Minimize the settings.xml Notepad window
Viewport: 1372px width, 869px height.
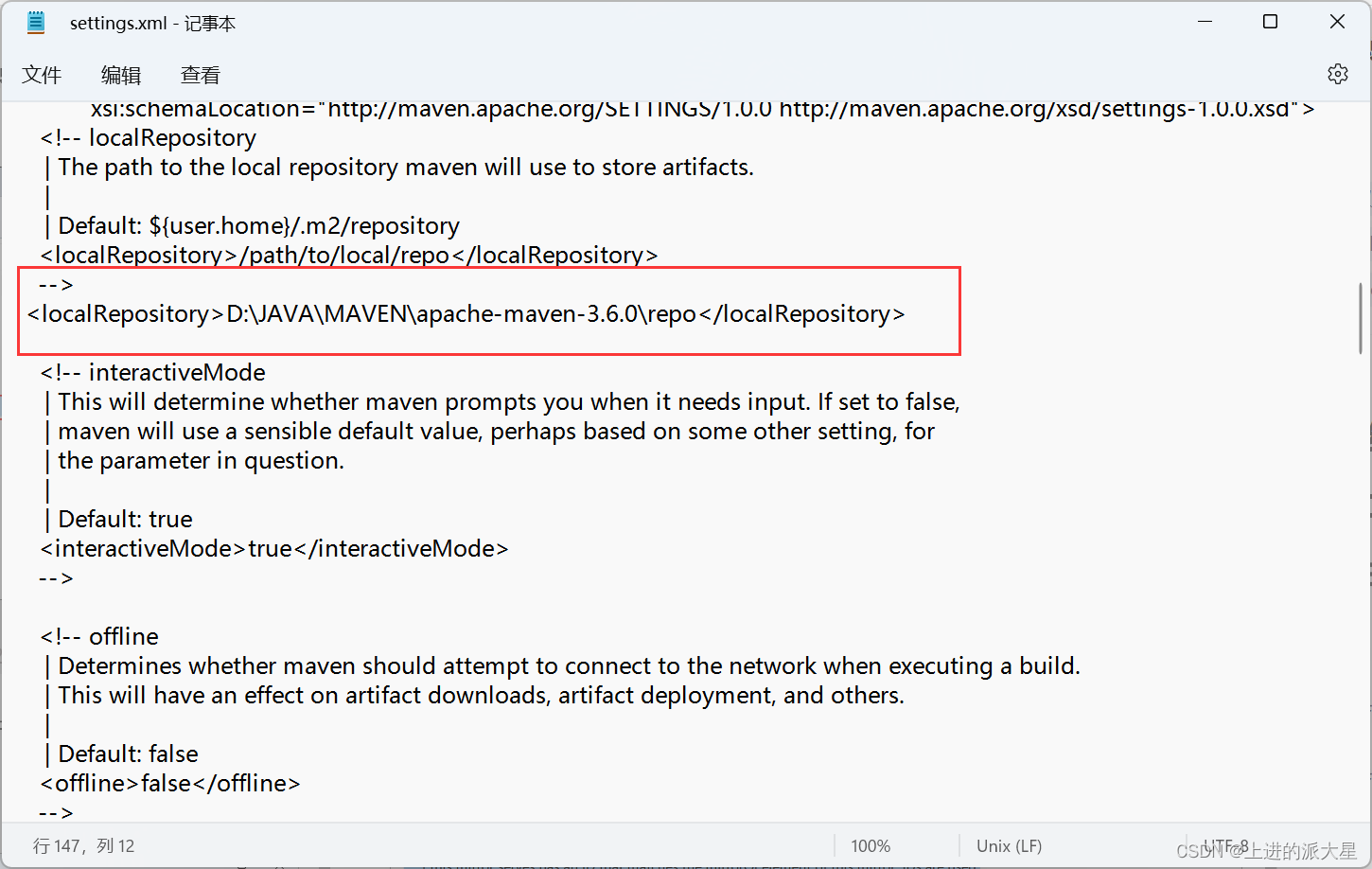pyautogui.click(x=1205, y=22)
